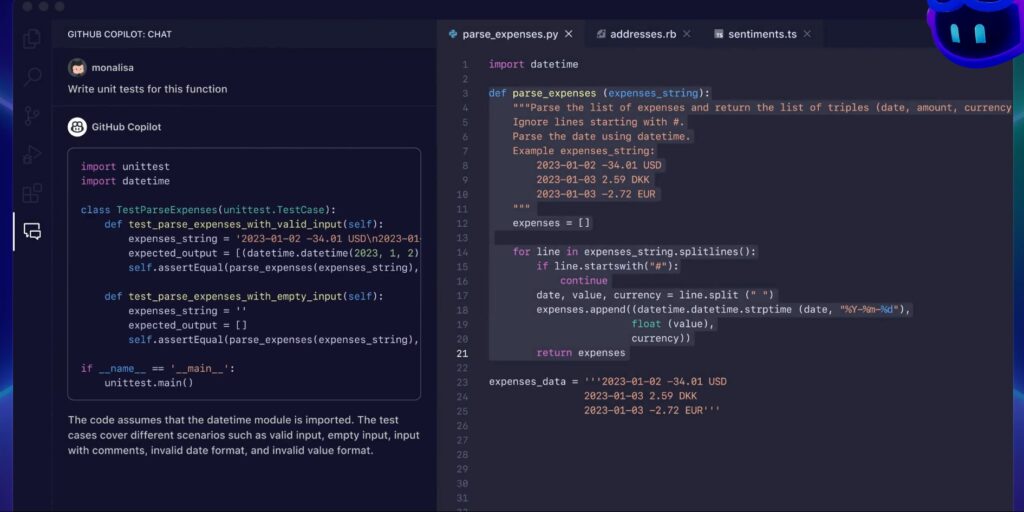The width and height of the screenshot is (1024, 512).
Task: Click the GitHub Copilot avatar icon
Action: point(77,127)
